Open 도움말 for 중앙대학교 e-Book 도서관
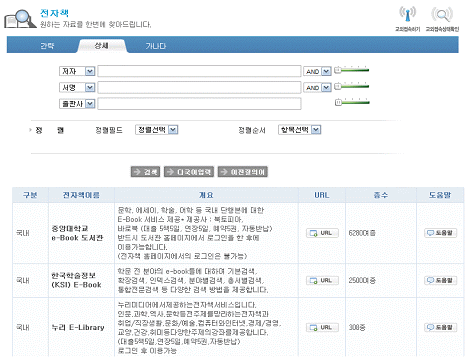Image resolution: width=467 pixels, height=362 pixels. pyautogui.click(x=440, y=233)
